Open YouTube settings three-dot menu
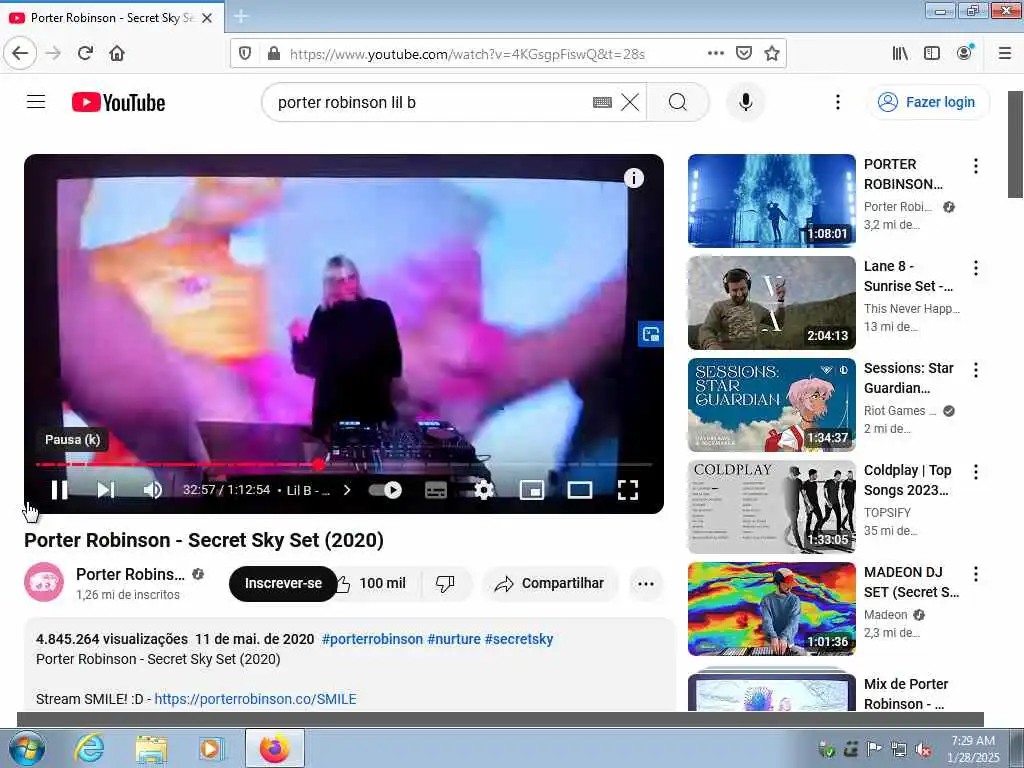Screen dimensions: 1024x768 (x=838, y=102)
